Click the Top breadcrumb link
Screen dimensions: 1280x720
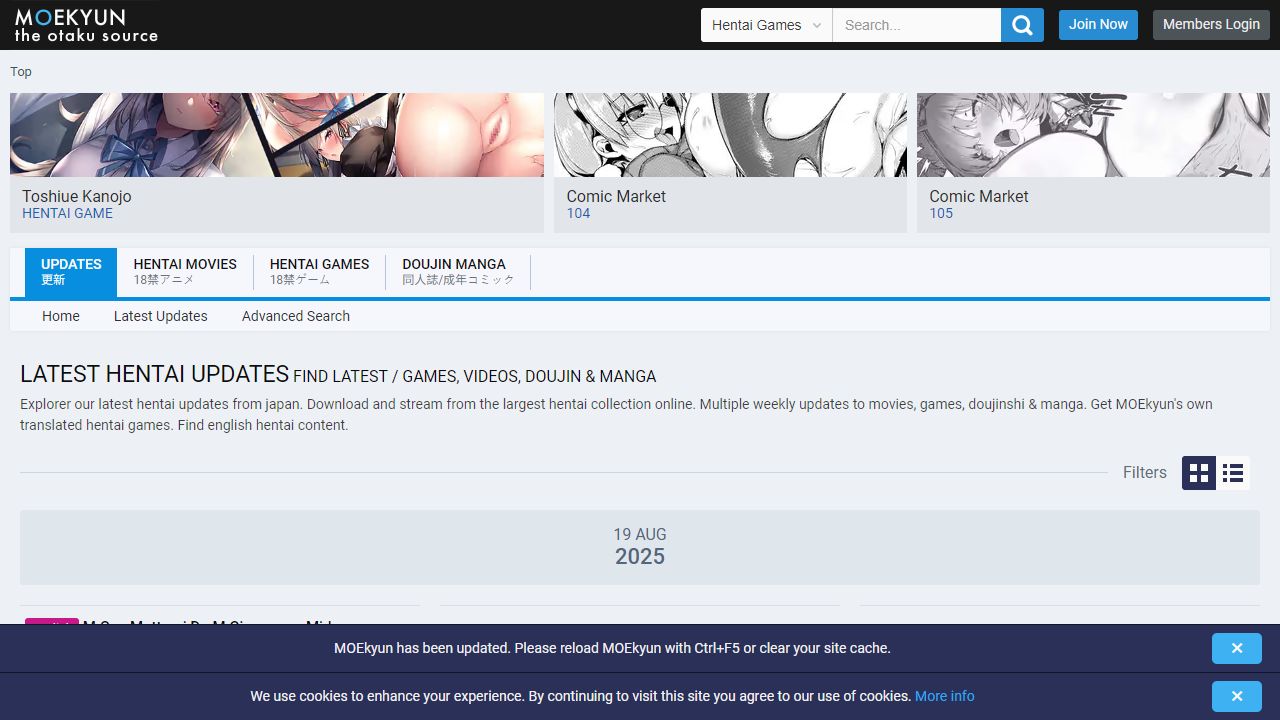pyautogui.click(x=21, y=72)
